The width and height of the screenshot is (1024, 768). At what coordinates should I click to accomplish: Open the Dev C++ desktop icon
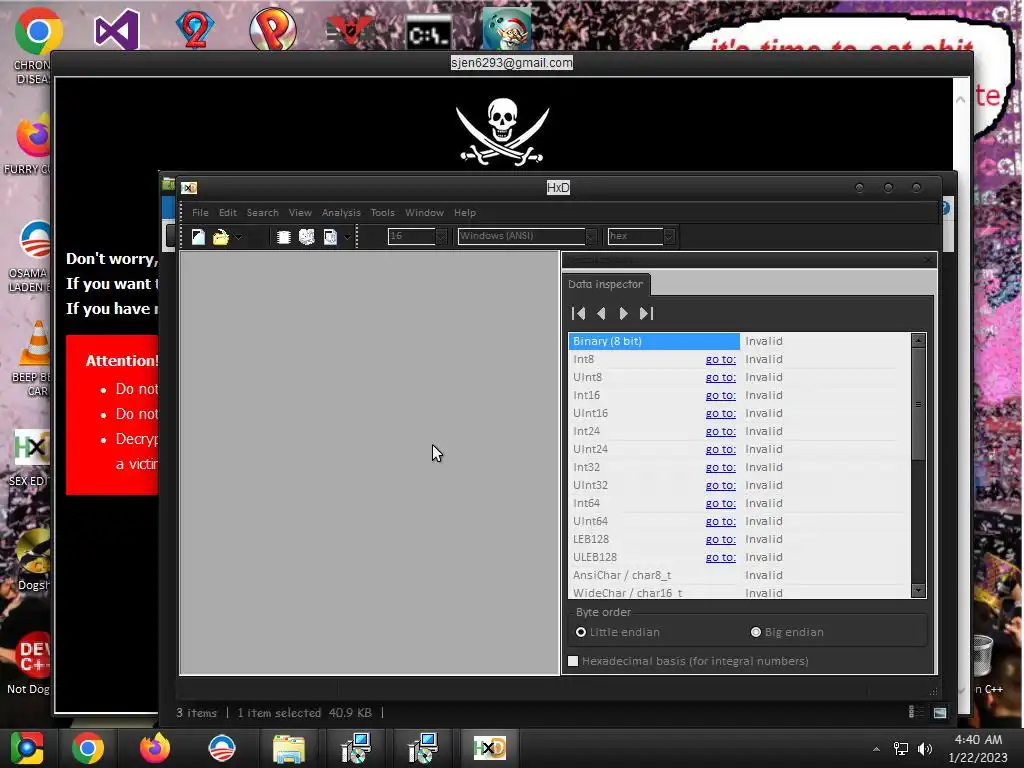click(33, 655)
